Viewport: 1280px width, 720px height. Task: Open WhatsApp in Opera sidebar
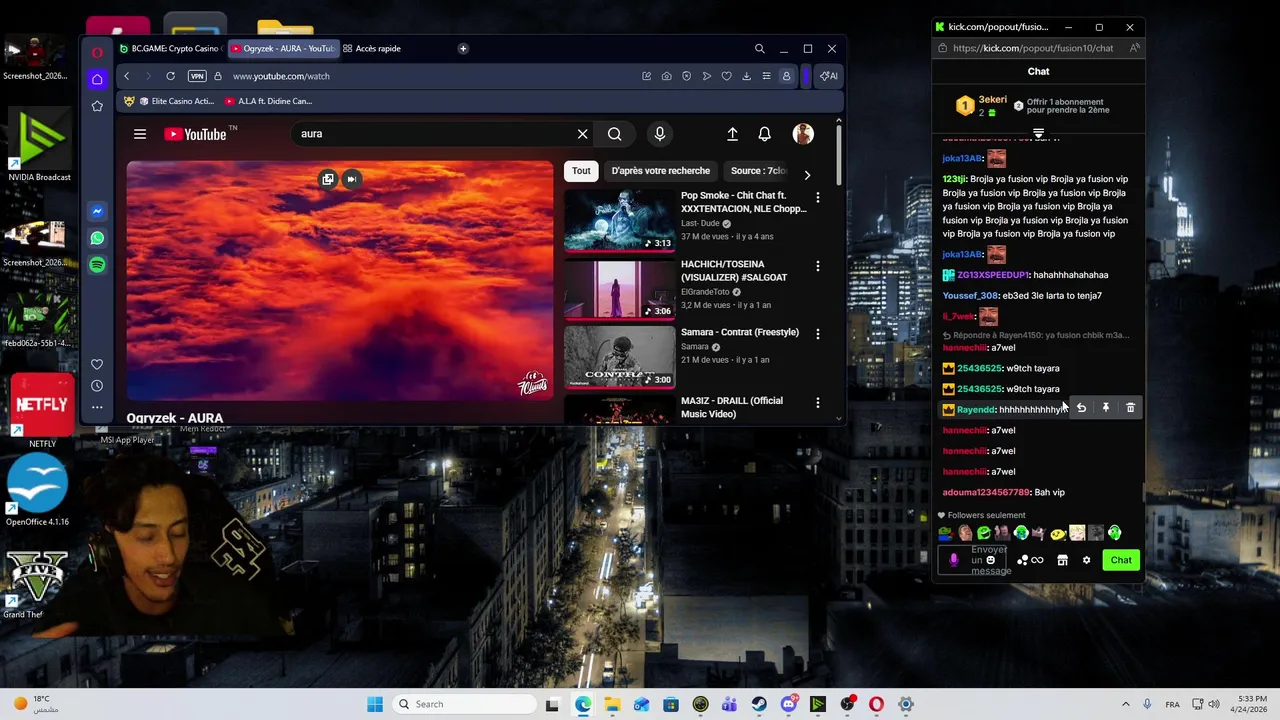point(97,238)
